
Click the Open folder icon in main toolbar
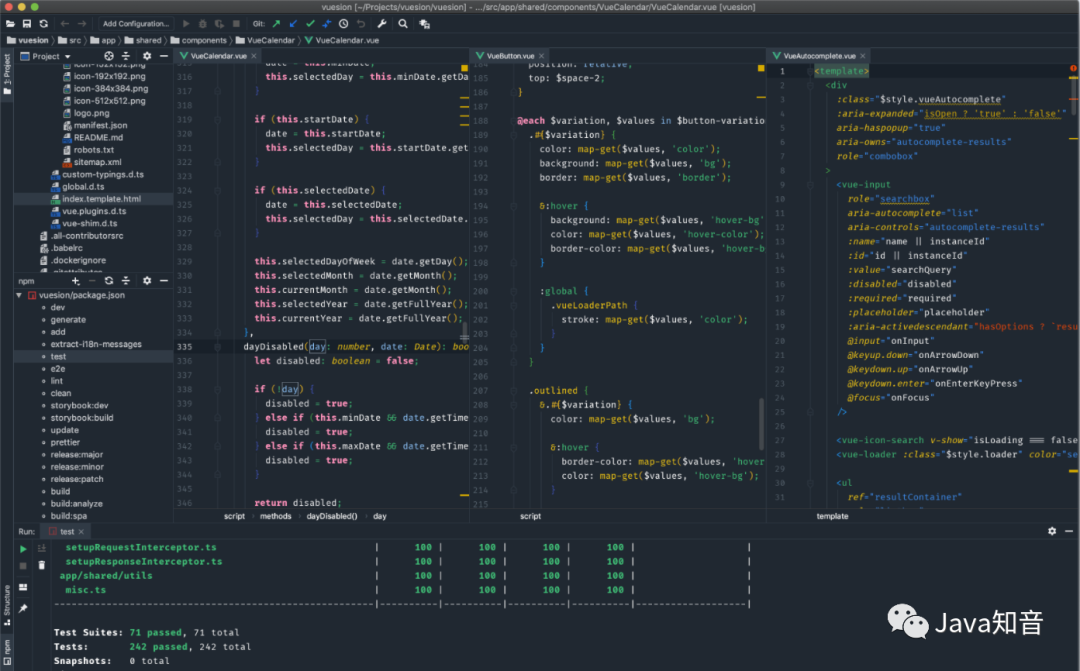[x=10, y=23]
